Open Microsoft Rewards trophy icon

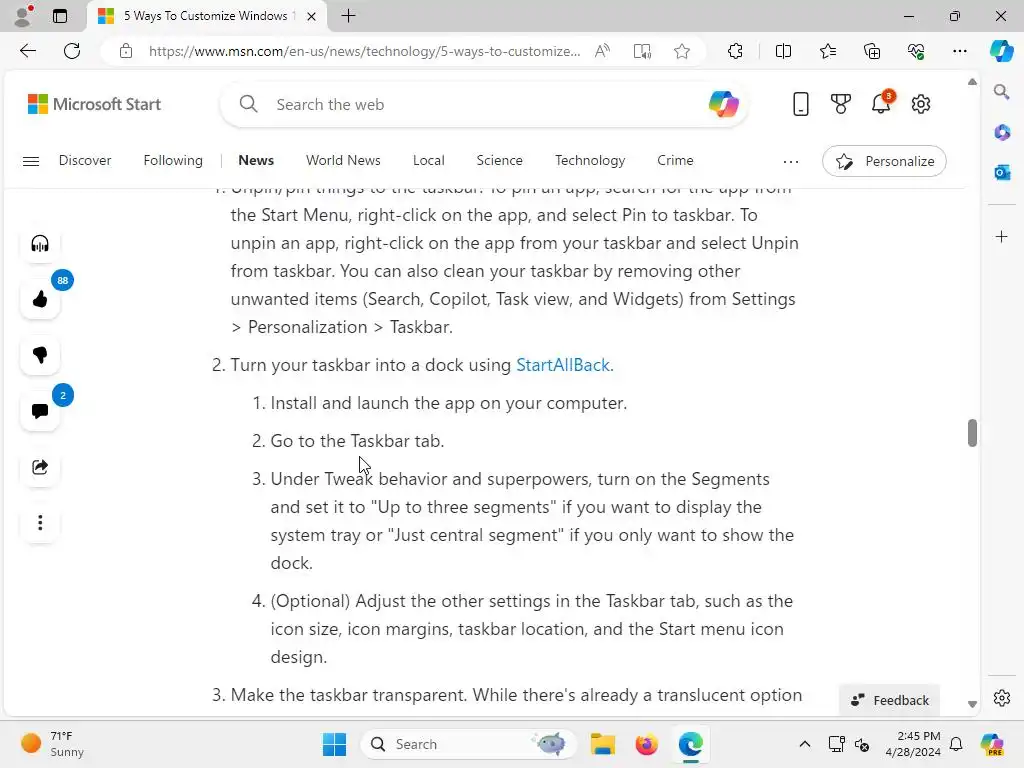(x=840, y=104)
